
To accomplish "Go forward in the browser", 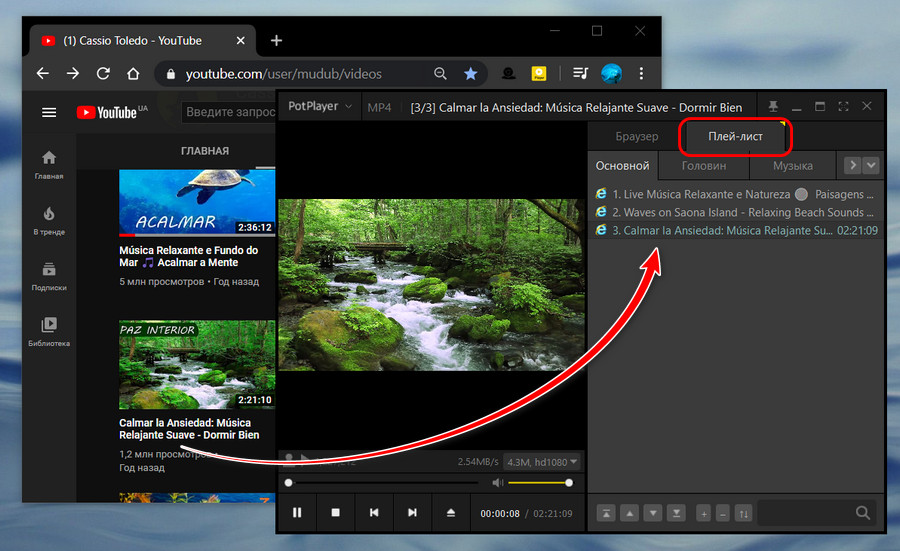I will click(x=73, y=73).
